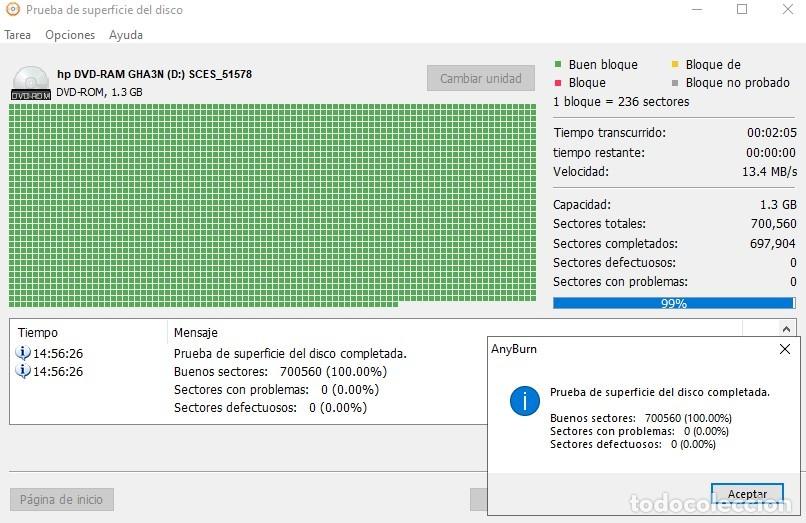Viewport: 806px width, 523px height.
Task: Click Aceptar in the AnyBurn dialog
Action: pos(747,494)
